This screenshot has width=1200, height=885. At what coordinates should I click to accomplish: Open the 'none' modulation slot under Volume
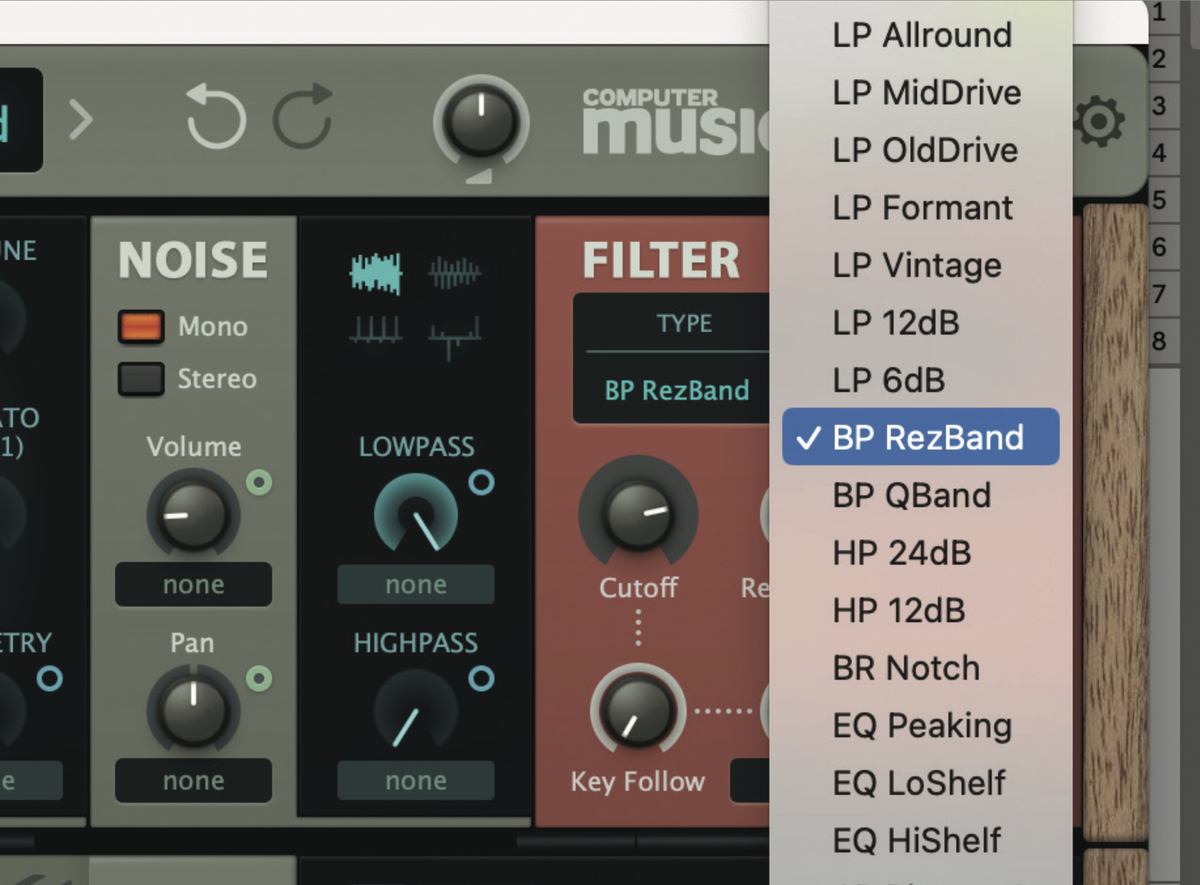tap(192, 584)
